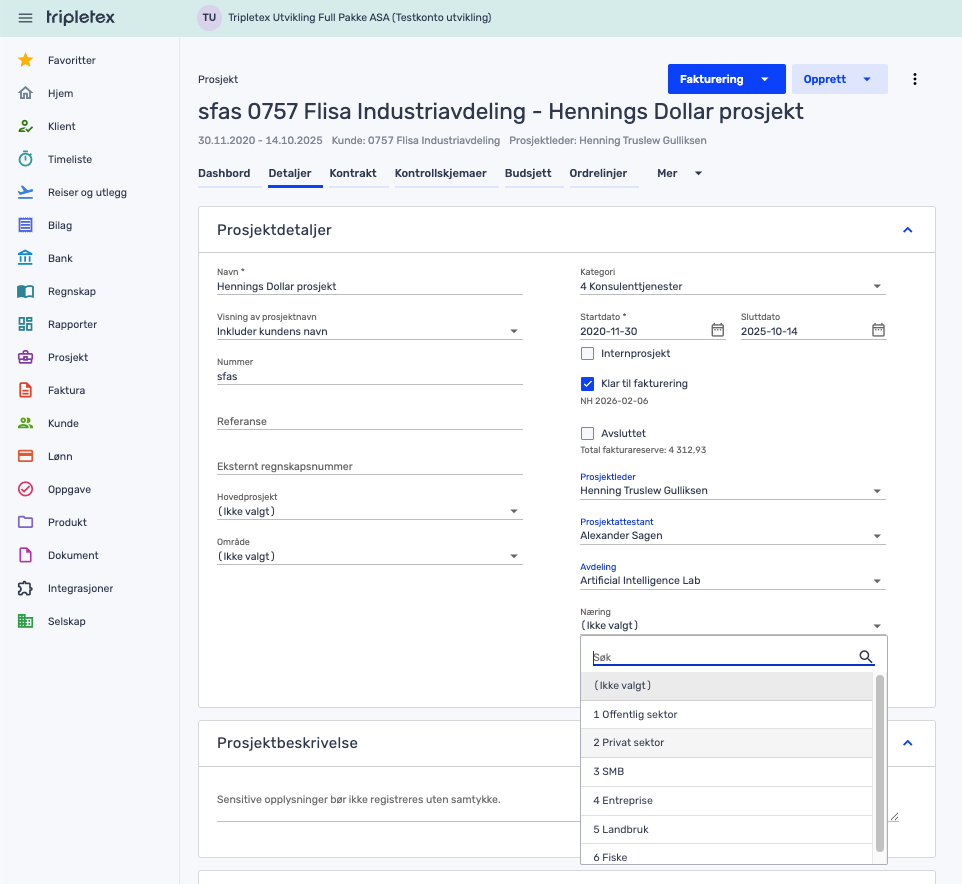Screen dimensions: 962x884
Task: Click the Bank building icon
Action: point(26,258)
